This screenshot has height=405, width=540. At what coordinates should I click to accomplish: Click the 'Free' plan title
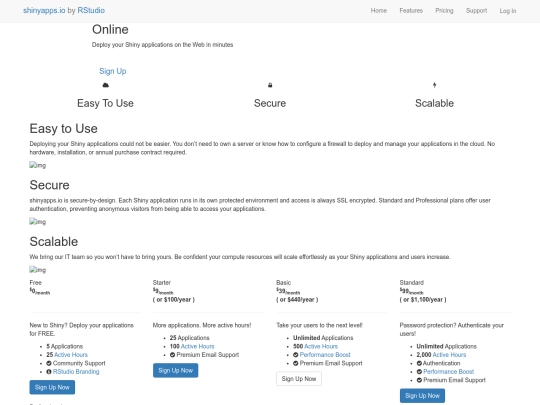tap(35, 282)
